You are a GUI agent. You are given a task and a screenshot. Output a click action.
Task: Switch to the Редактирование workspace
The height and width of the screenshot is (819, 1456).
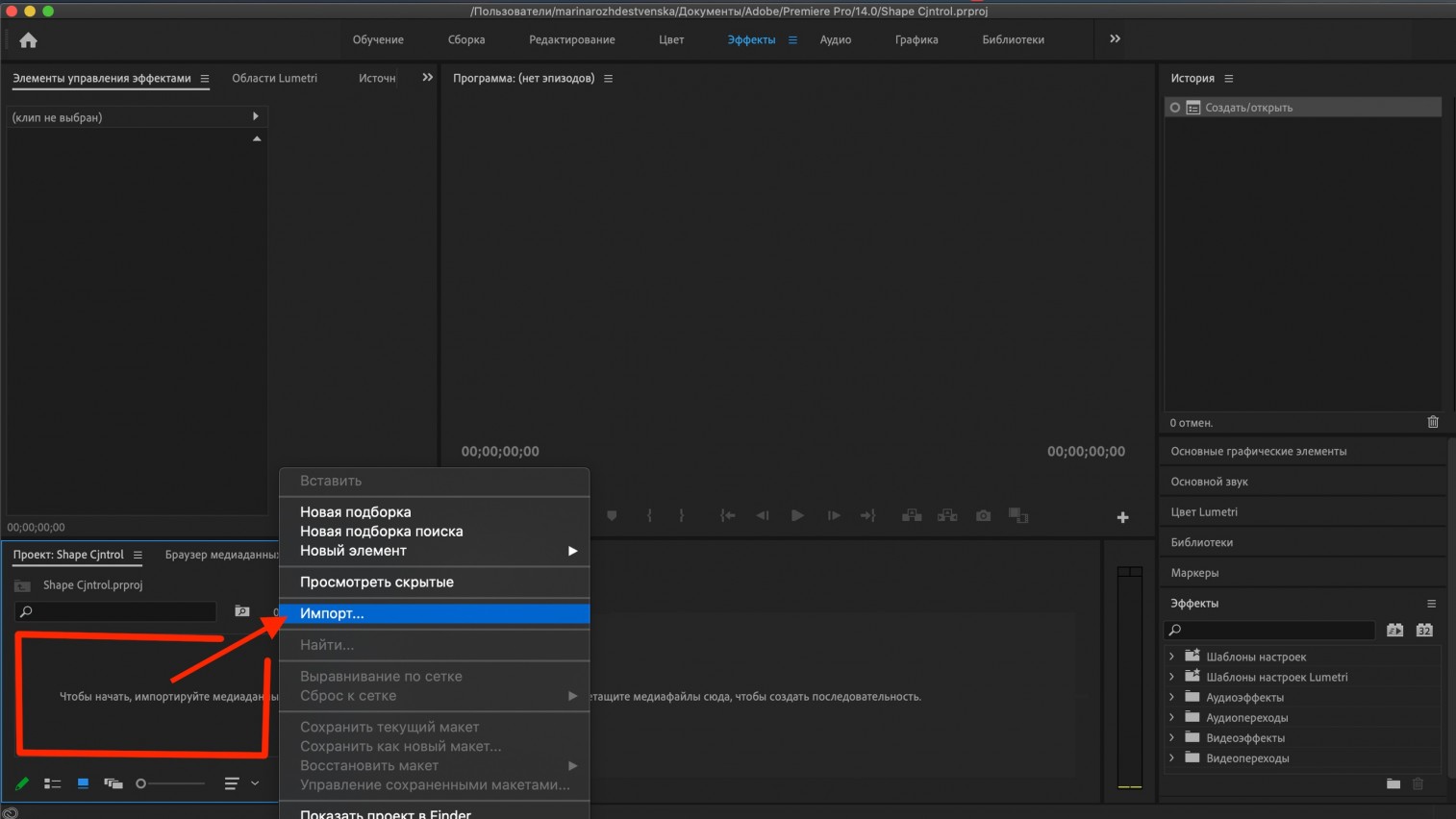(572, 40)
